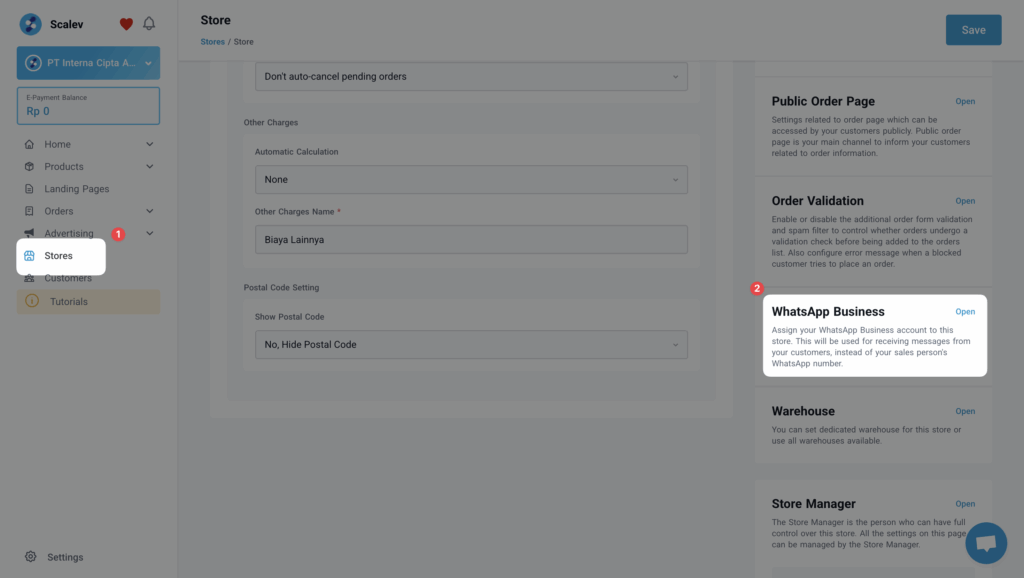The height and width of the screenshot is (578, 1024).
Task: Click the Tutorials info icon
Action: (30, 301)
